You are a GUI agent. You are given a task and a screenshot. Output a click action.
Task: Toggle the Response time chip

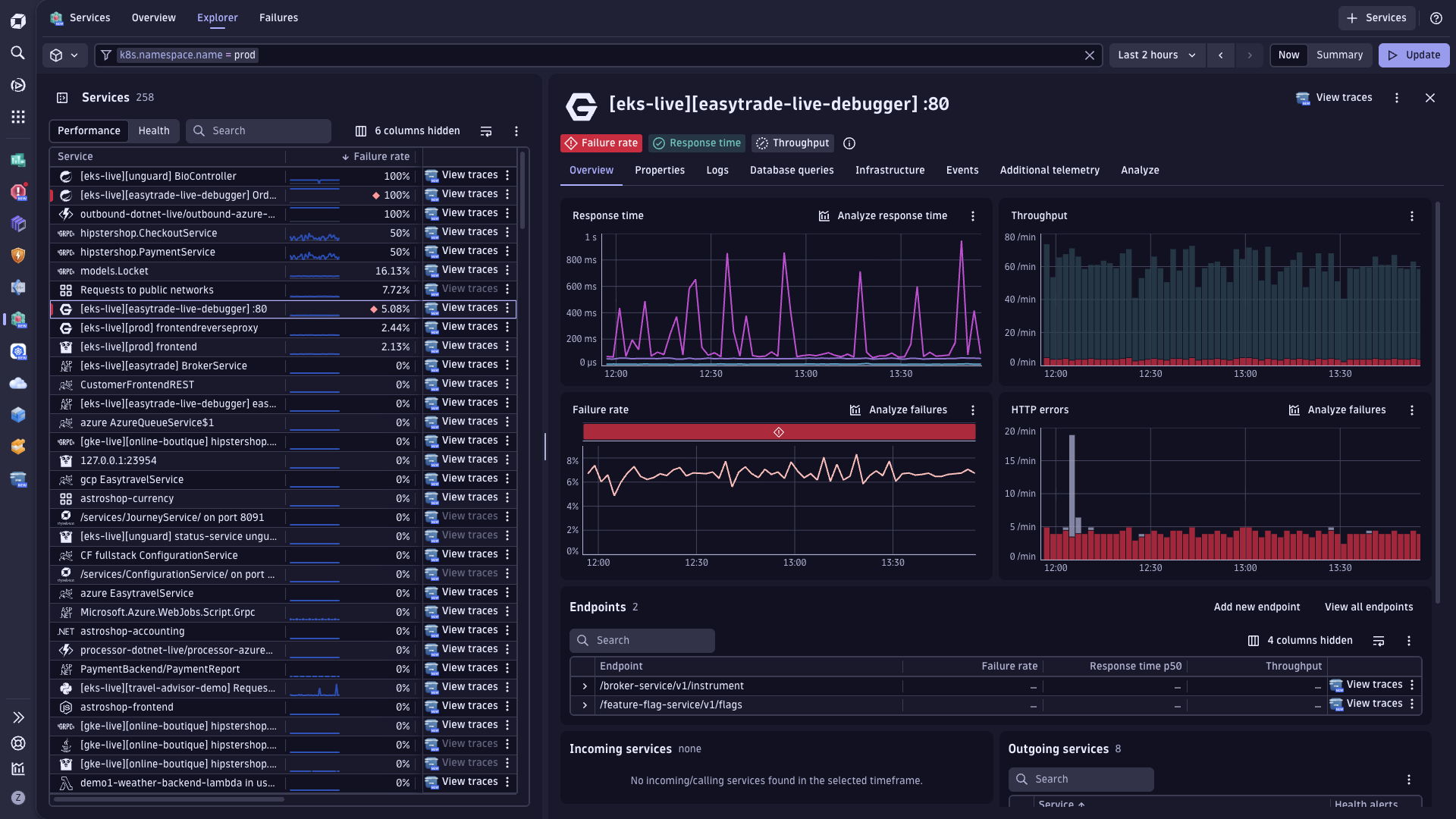click(697, 143)
